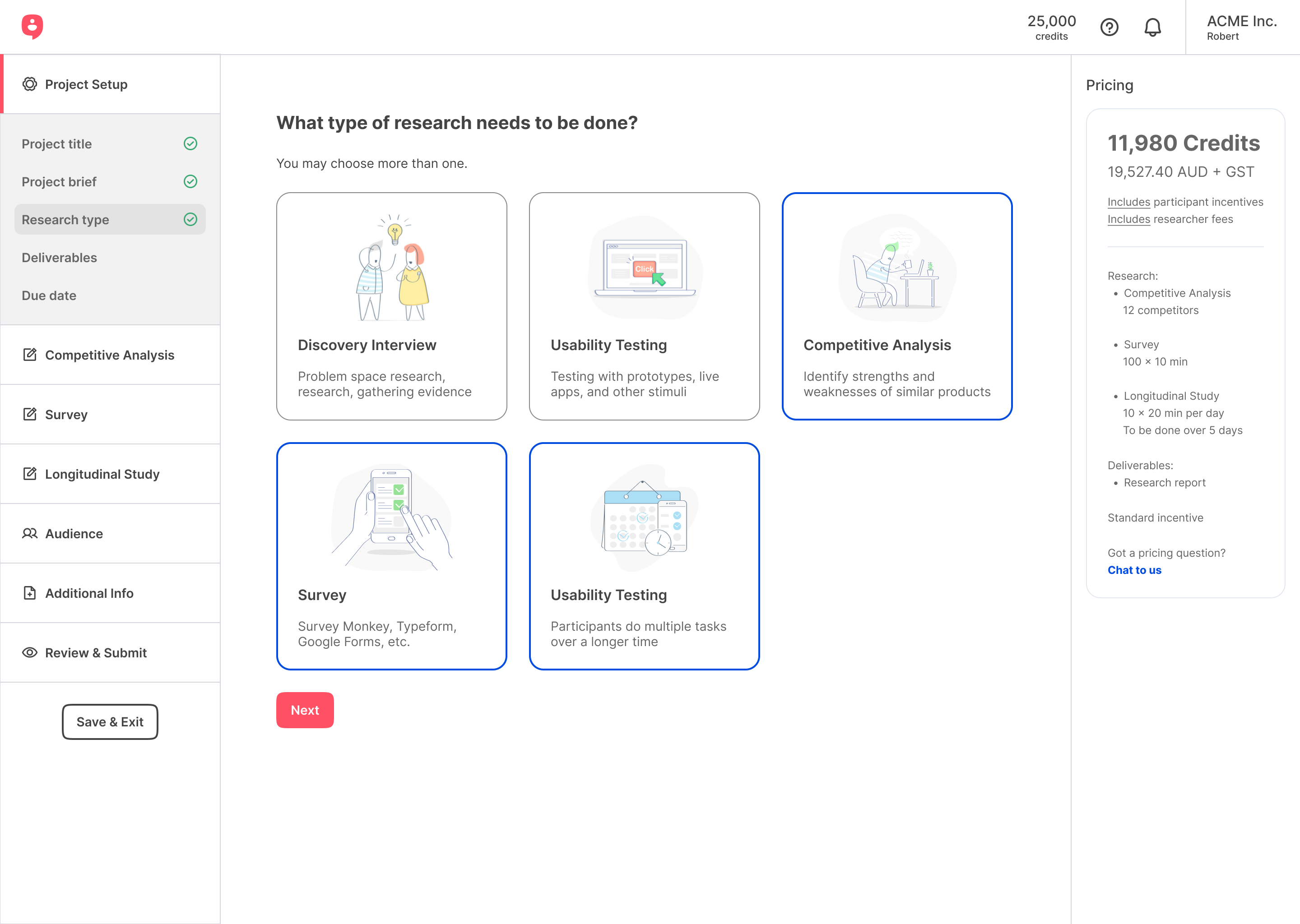The image size is (1300, 924).
Task: Open the ACME Inc. Robert account menu
Action: pos(1241,28)
